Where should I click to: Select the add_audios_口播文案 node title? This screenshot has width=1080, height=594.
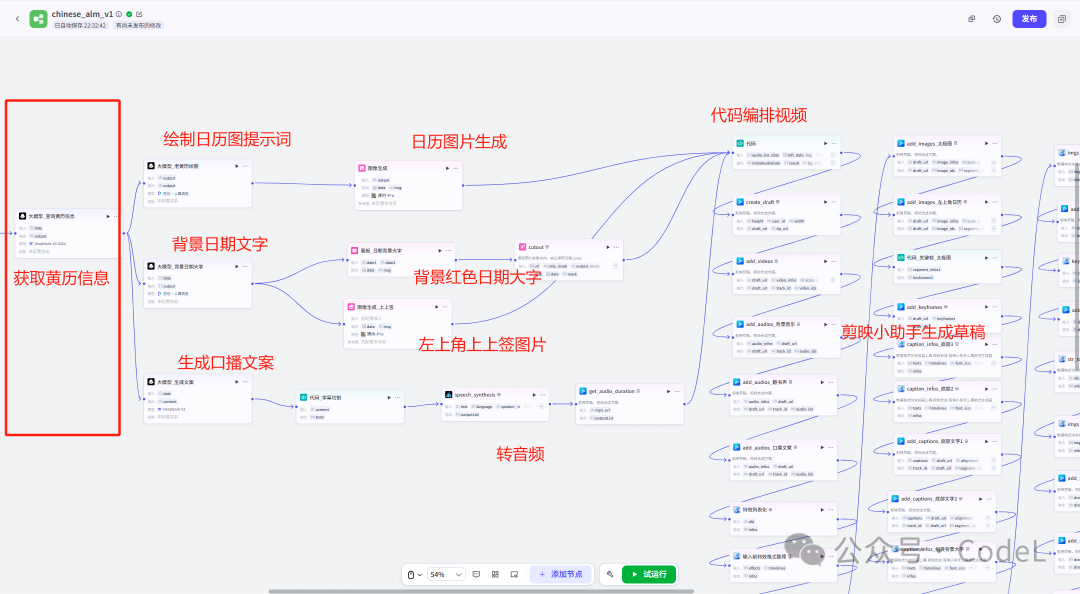click(767, 448)
